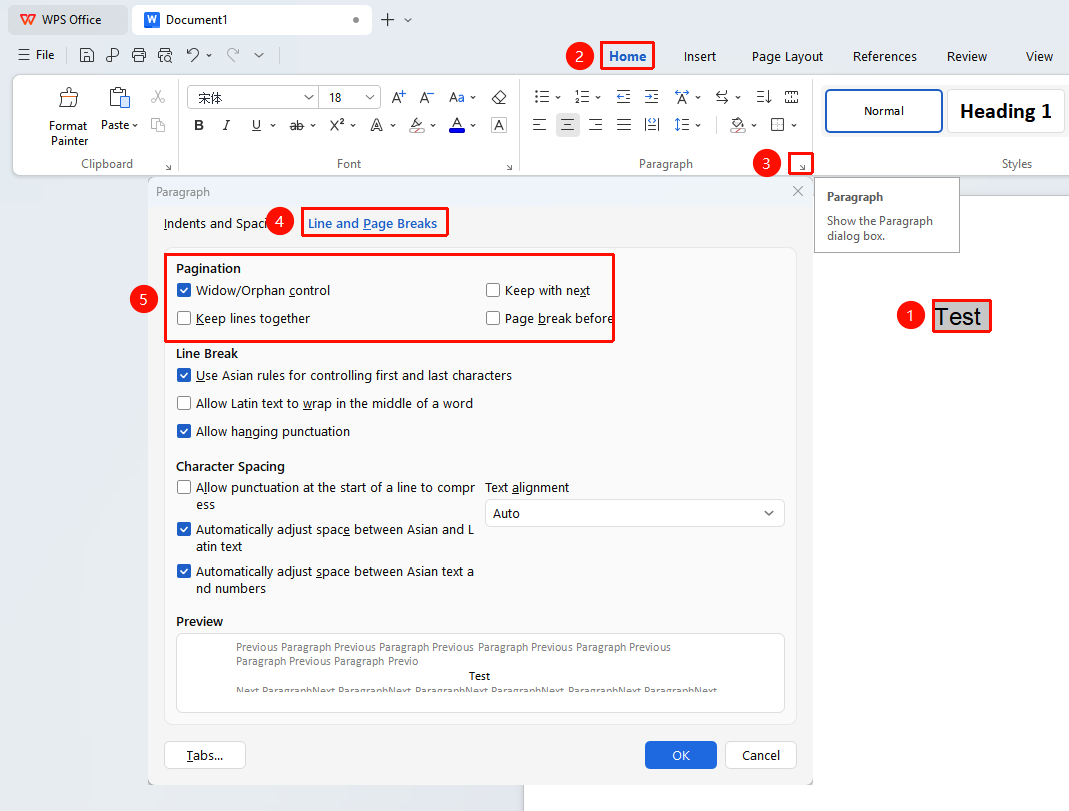Apply the Heading 1 style

point(1006,111)
